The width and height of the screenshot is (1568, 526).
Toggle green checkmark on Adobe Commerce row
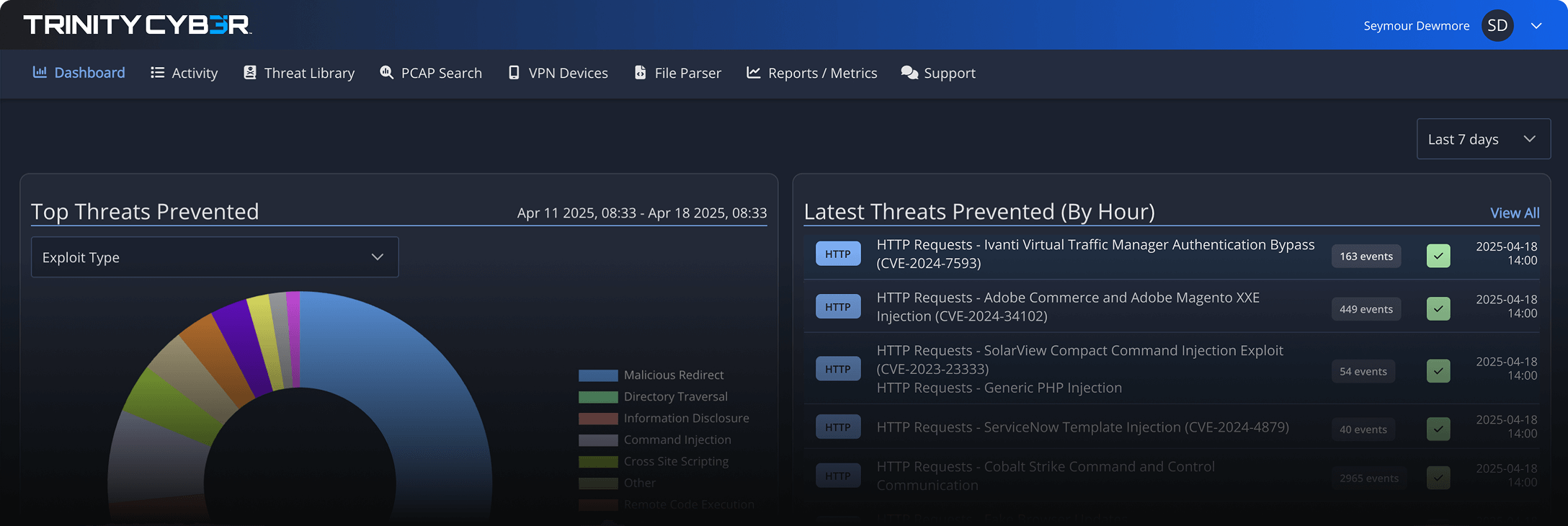(1438, 308)
